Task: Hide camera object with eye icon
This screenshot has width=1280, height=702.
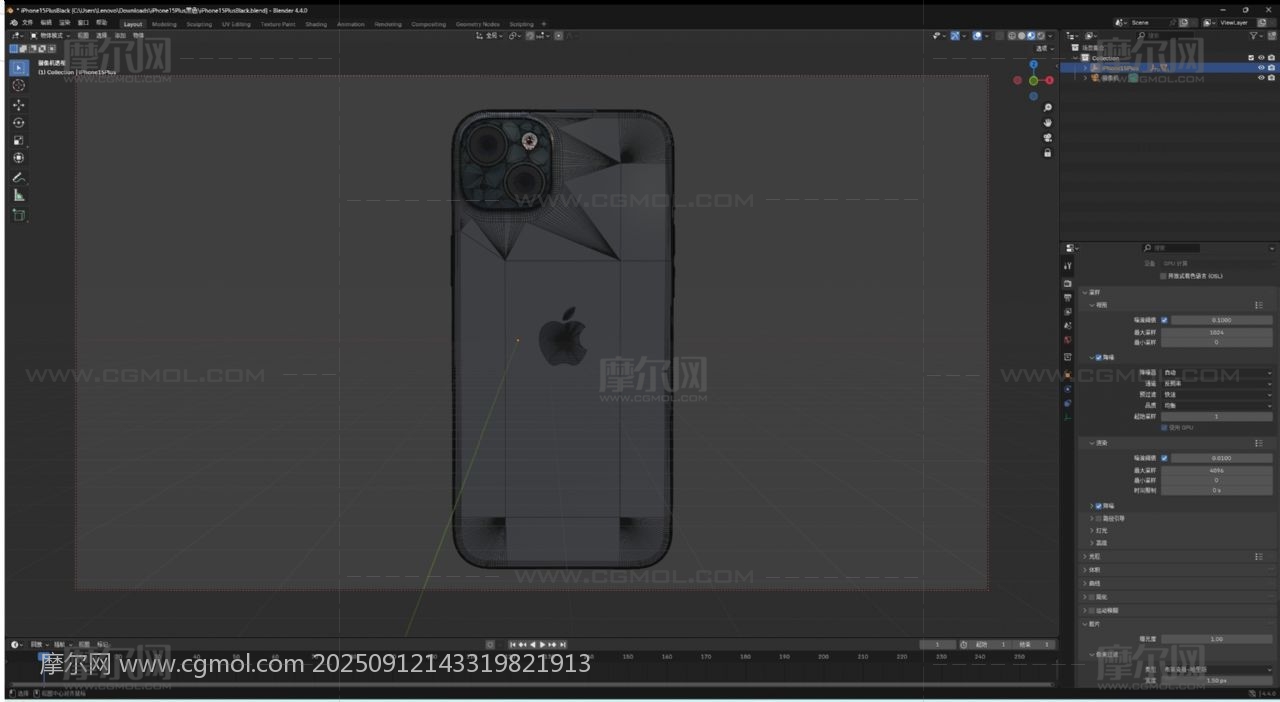Action: point(1261,78)
